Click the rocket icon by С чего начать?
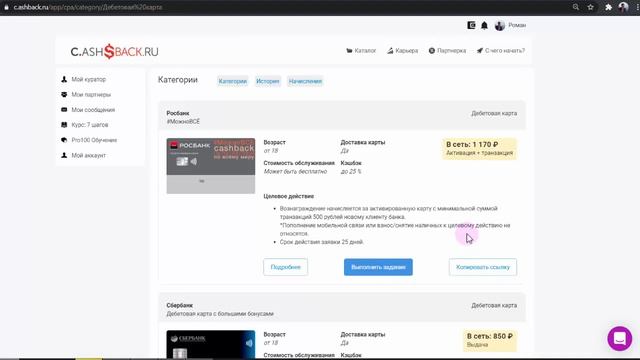Image resolution: width=640 pixels, height=360 pixels. coord(480,51)
